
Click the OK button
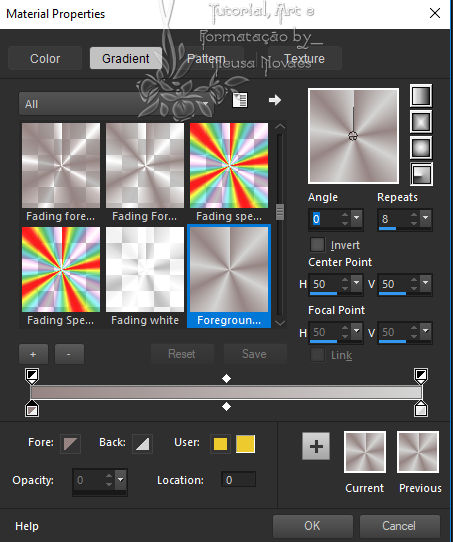313,526
